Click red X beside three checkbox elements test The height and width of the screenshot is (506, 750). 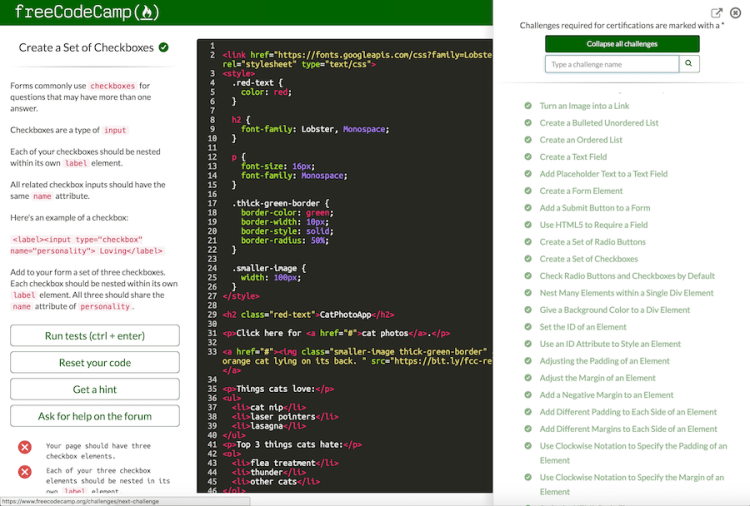(25, 447)
